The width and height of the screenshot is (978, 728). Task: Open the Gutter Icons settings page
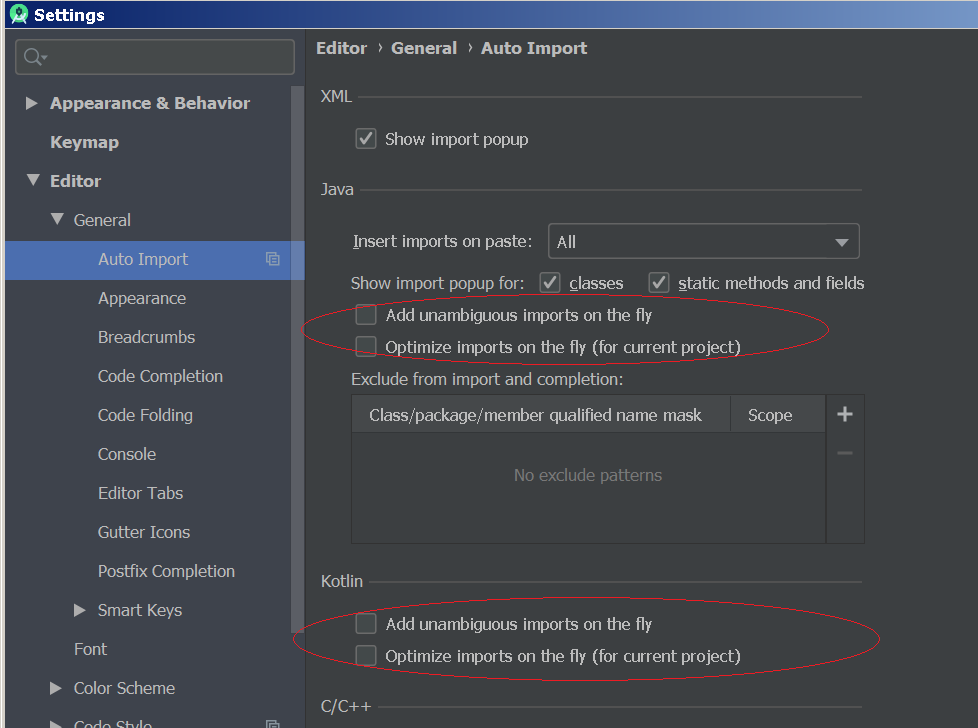[x=143, y=532]
